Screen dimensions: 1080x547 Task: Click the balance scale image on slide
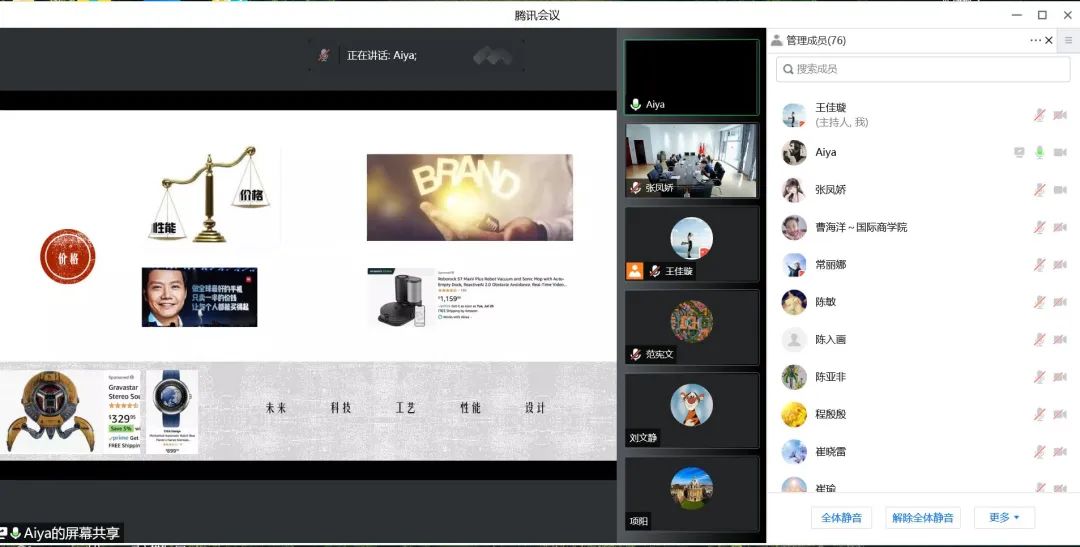(209, 194)
